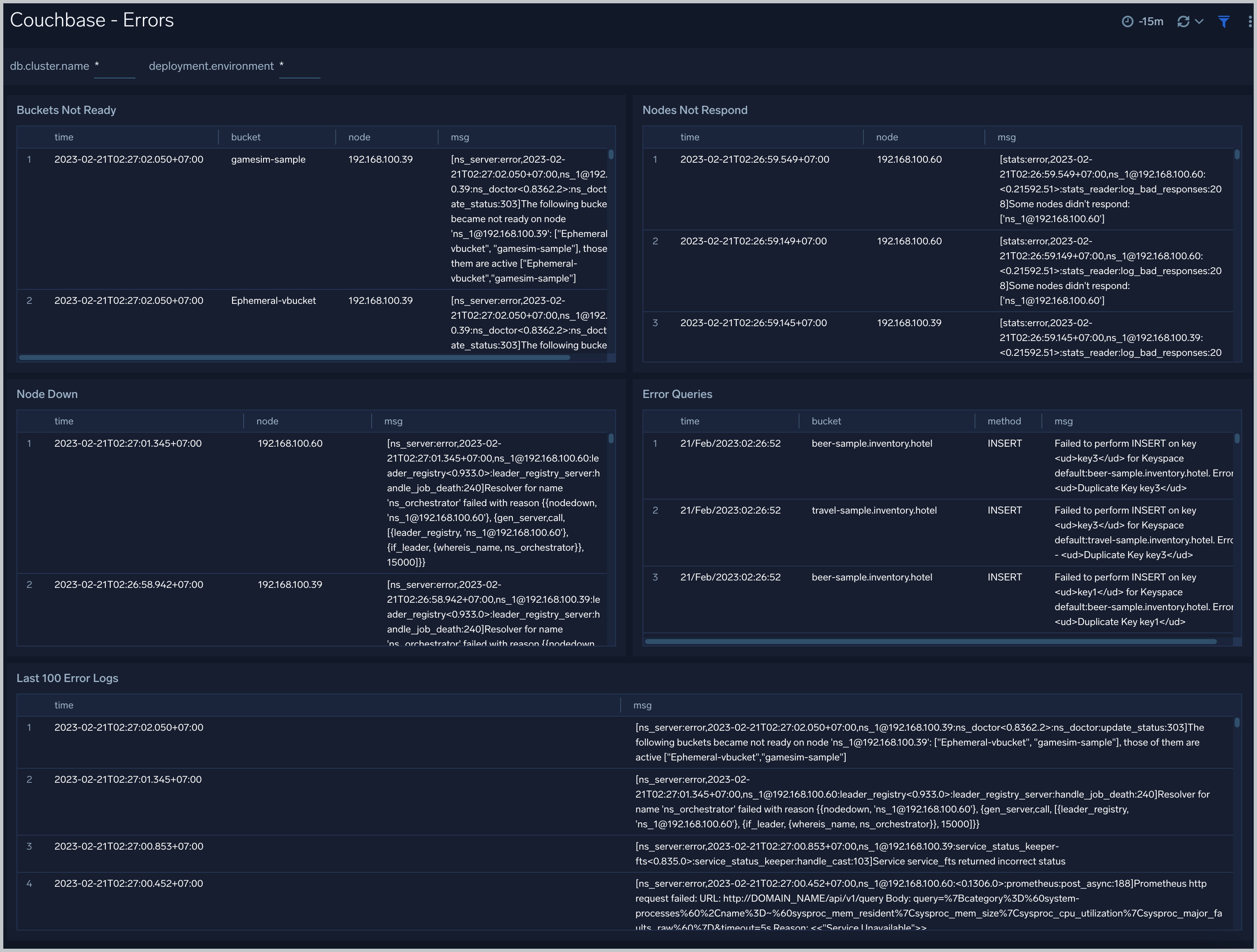This screenshot has width=1257, height=952.
Task: Click timestamp 2023-02-21T02:27:00.853+07:00 in error logs
Action: point(128,846)
